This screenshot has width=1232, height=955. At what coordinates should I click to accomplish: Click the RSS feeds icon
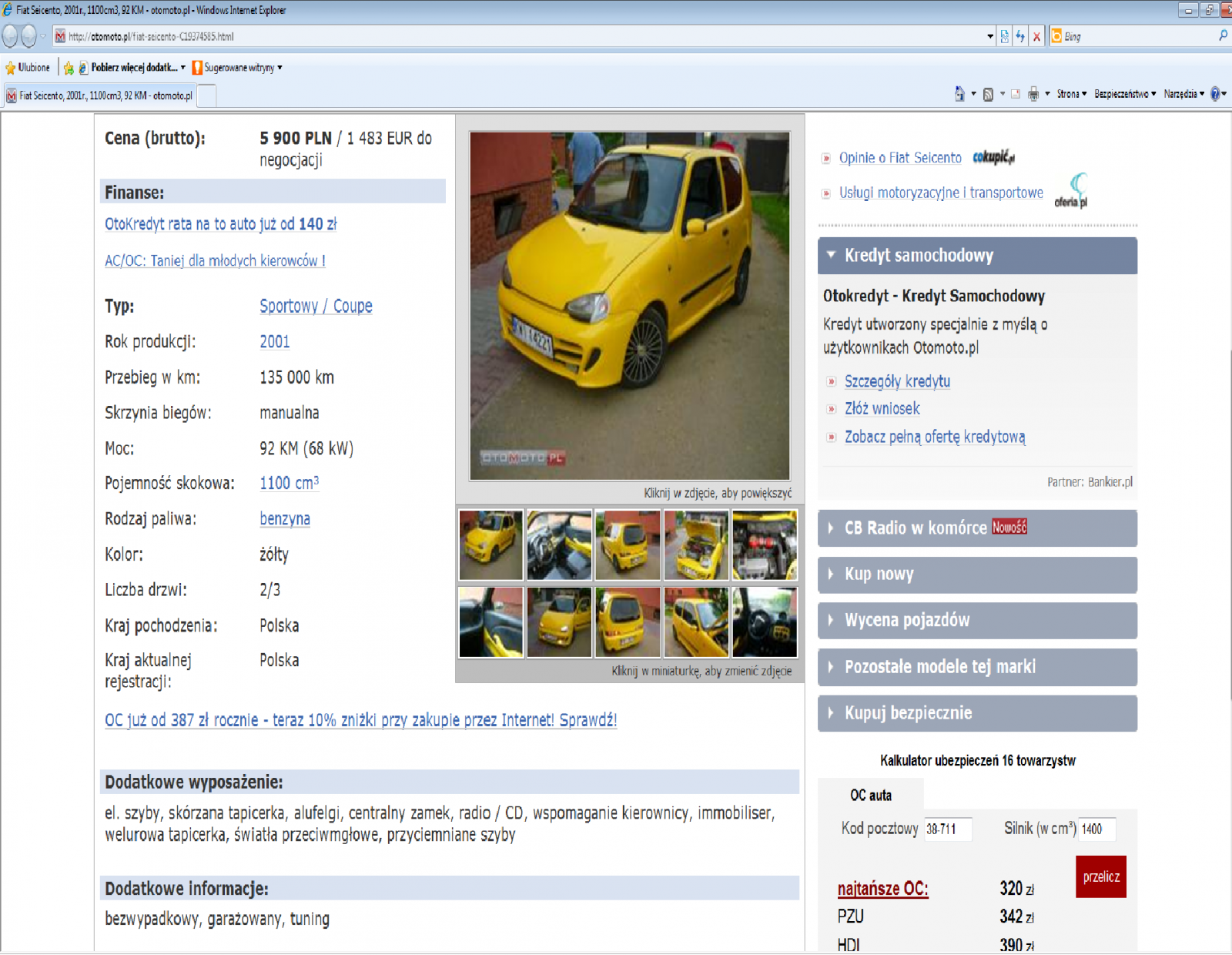point(988,94)
